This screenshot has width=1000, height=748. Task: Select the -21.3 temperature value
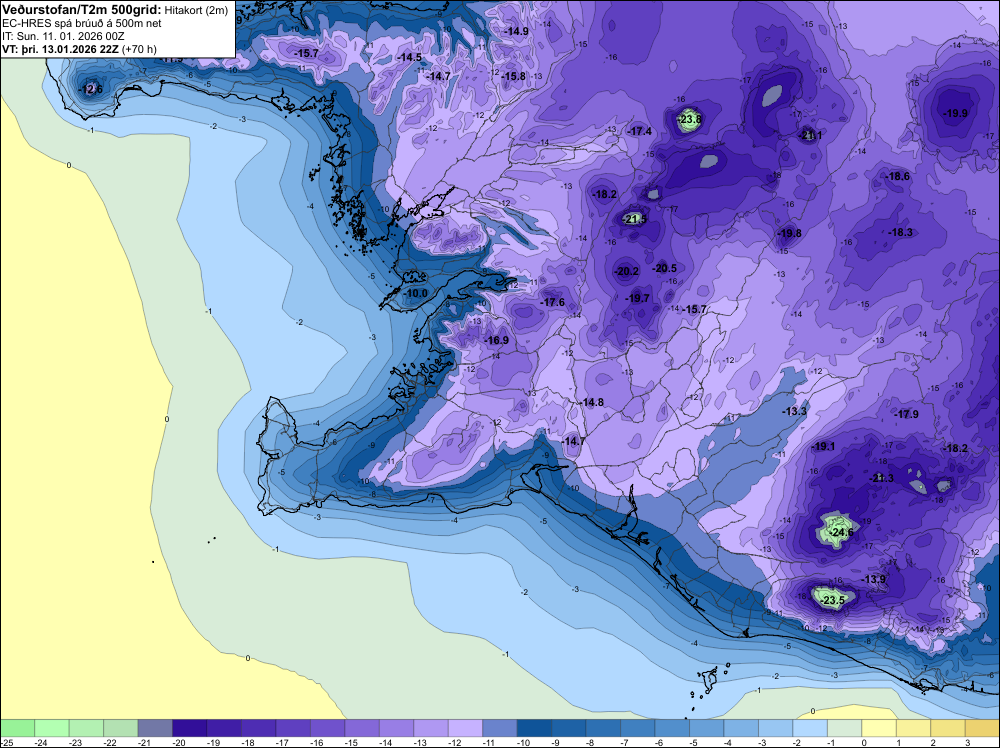[x=882, y=478]
